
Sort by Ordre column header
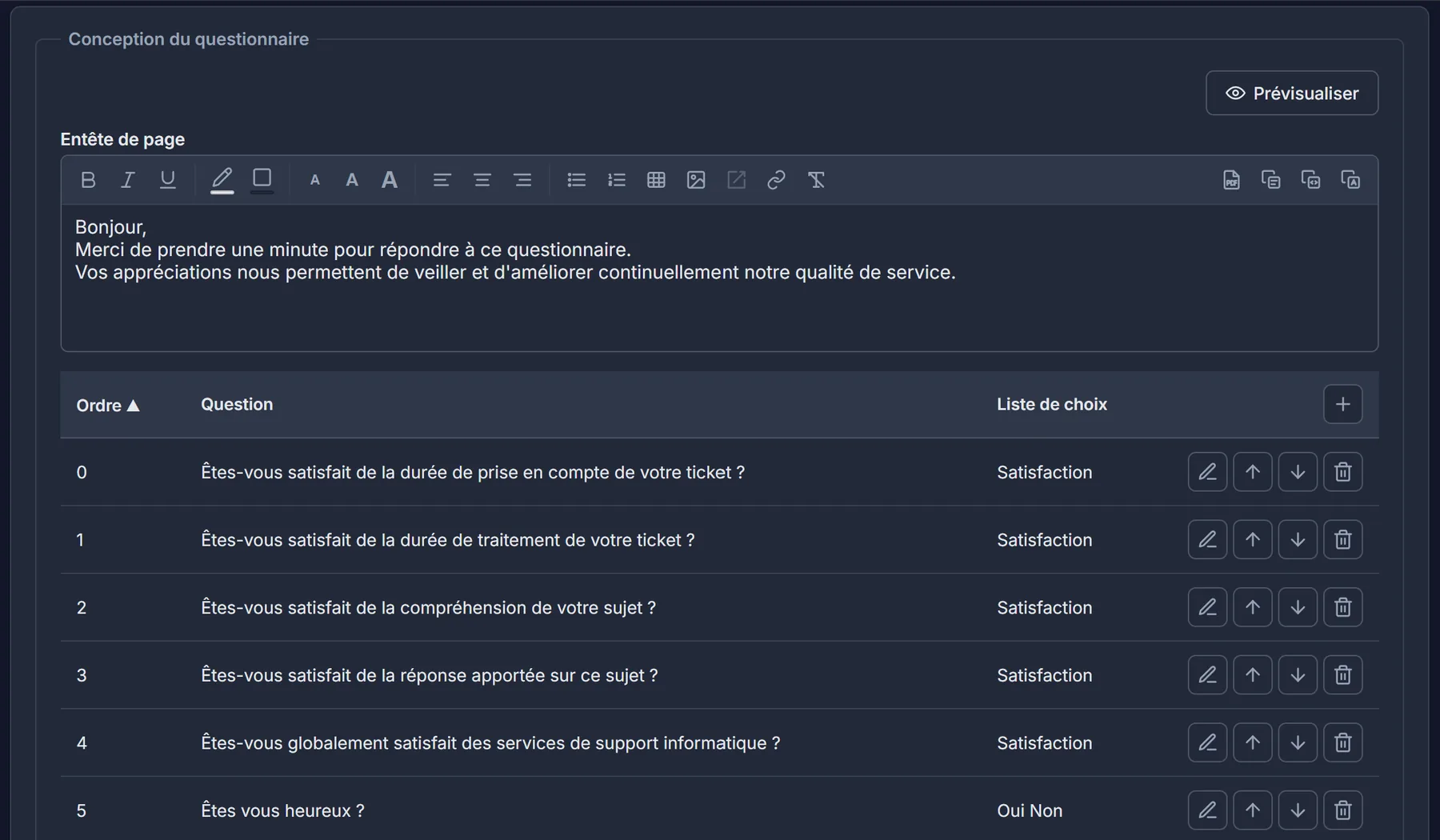point(108,406)
